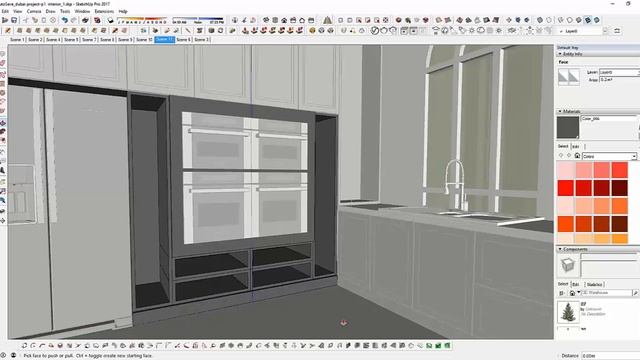The image size is (640, 360).
Task: Switch to Iso standard view icon
Action: (x=266, y=20)
